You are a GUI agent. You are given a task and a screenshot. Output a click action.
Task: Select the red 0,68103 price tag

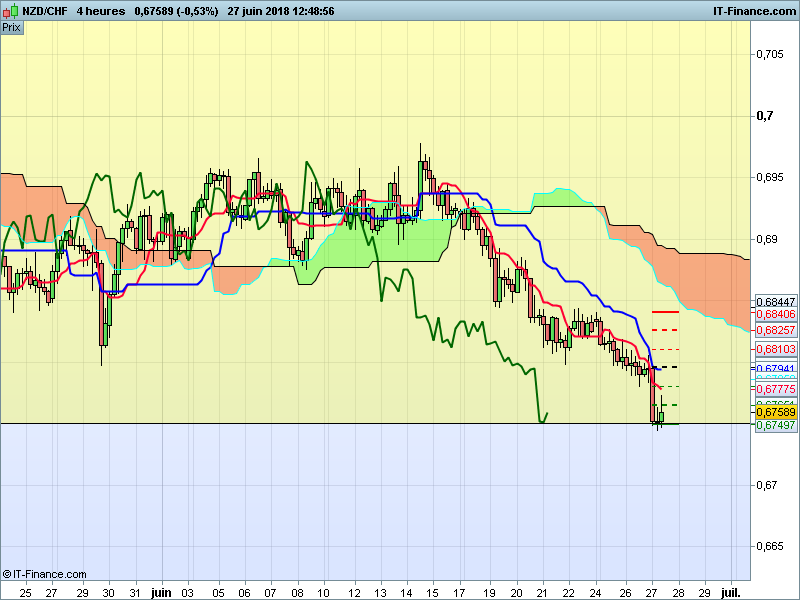pyautogui.click(x=776, y=349)
